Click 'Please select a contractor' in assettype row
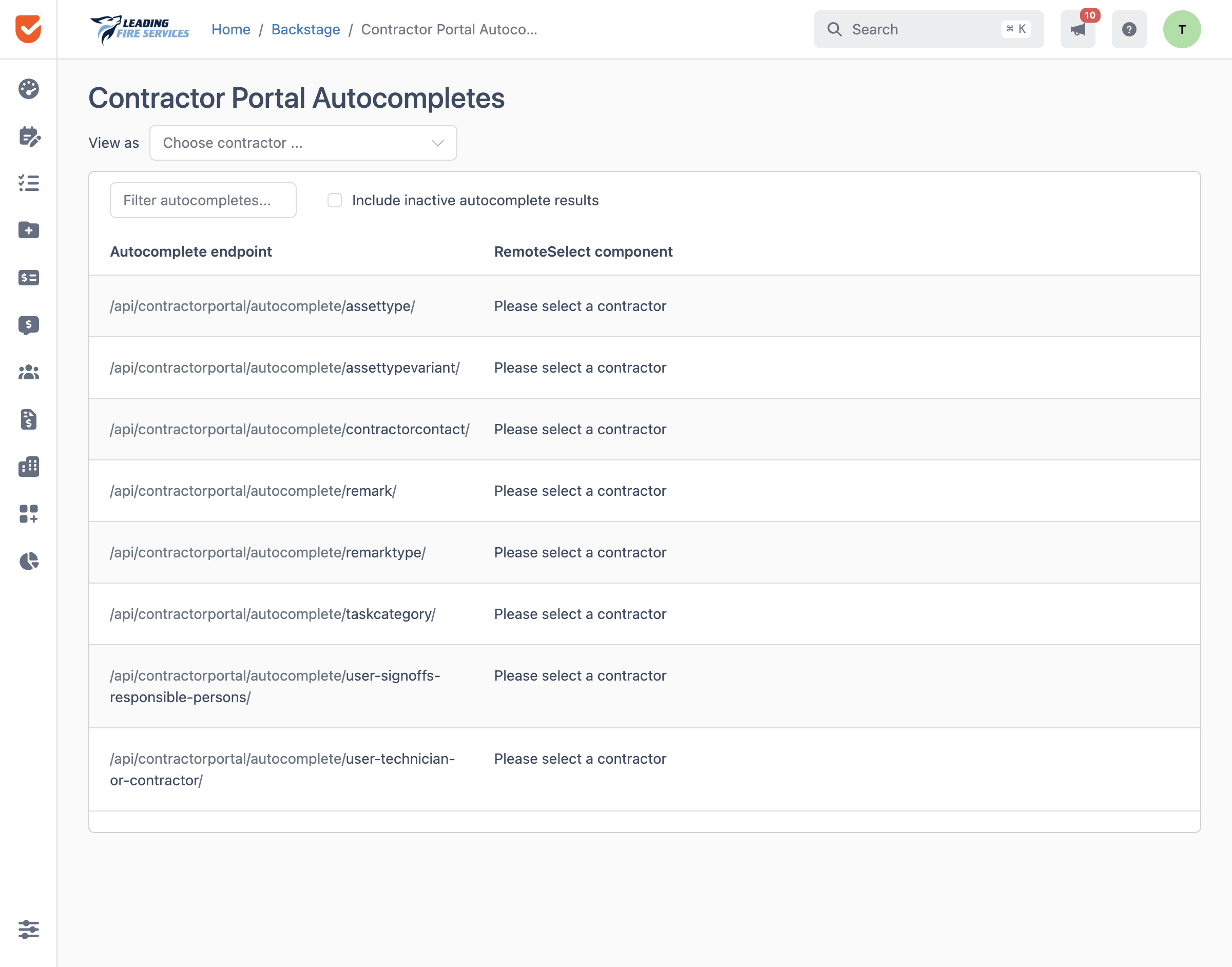The image size is (1232, 967). point(580,306)
